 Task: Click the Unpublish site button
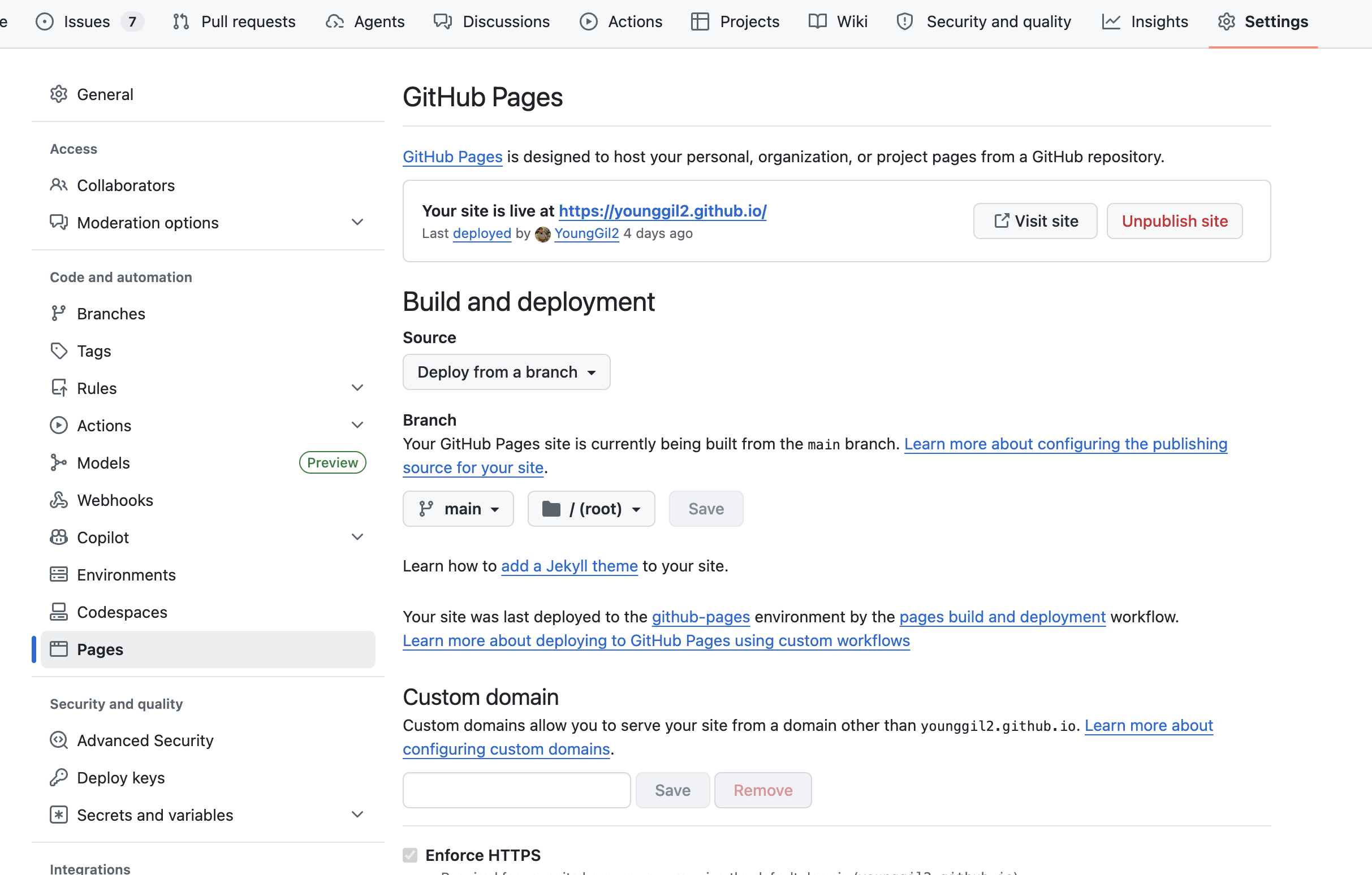[1174, 221]
